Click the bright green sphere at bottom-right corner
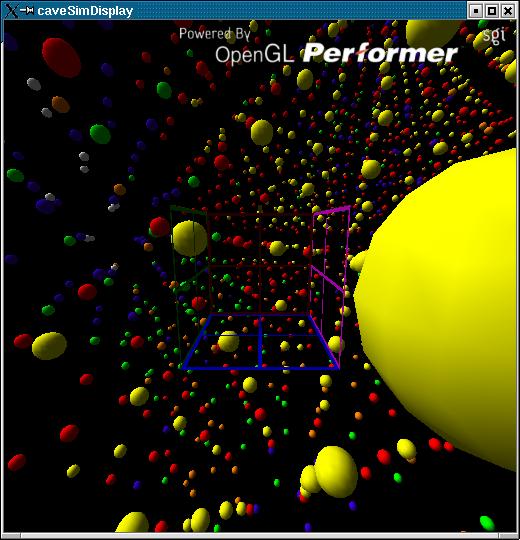This screenshot has width=520, height=540. [487, 522]
